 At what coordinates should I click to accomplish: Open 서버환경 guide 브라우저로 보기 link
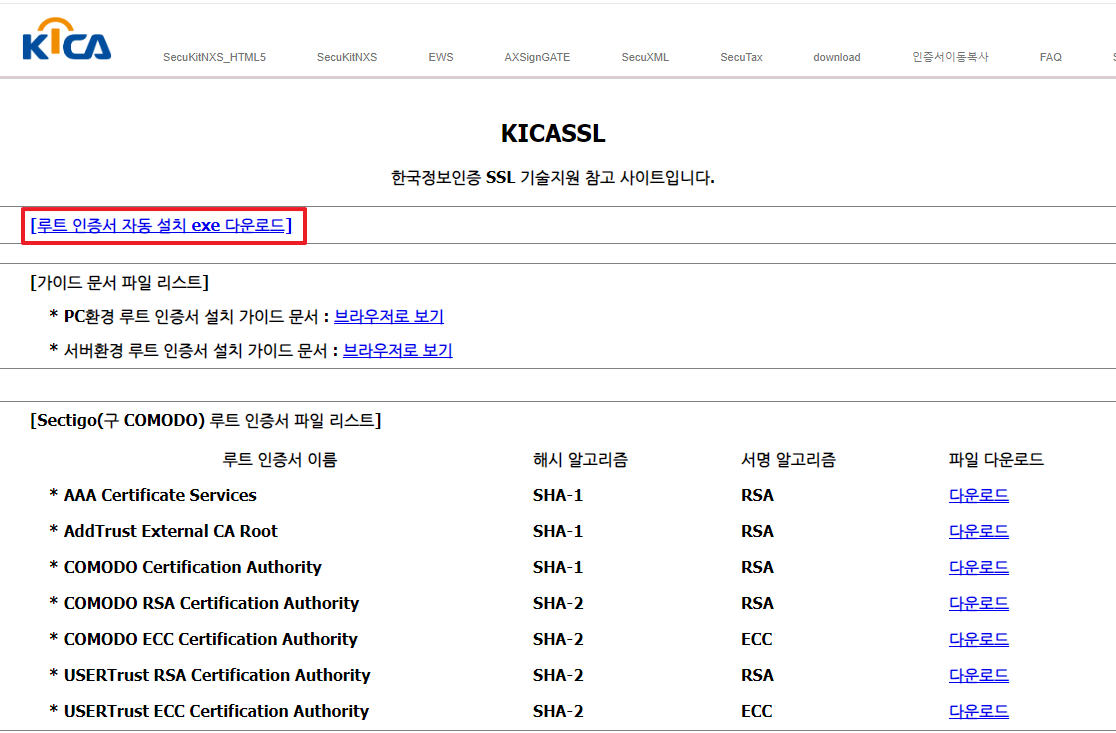point(398,351)
